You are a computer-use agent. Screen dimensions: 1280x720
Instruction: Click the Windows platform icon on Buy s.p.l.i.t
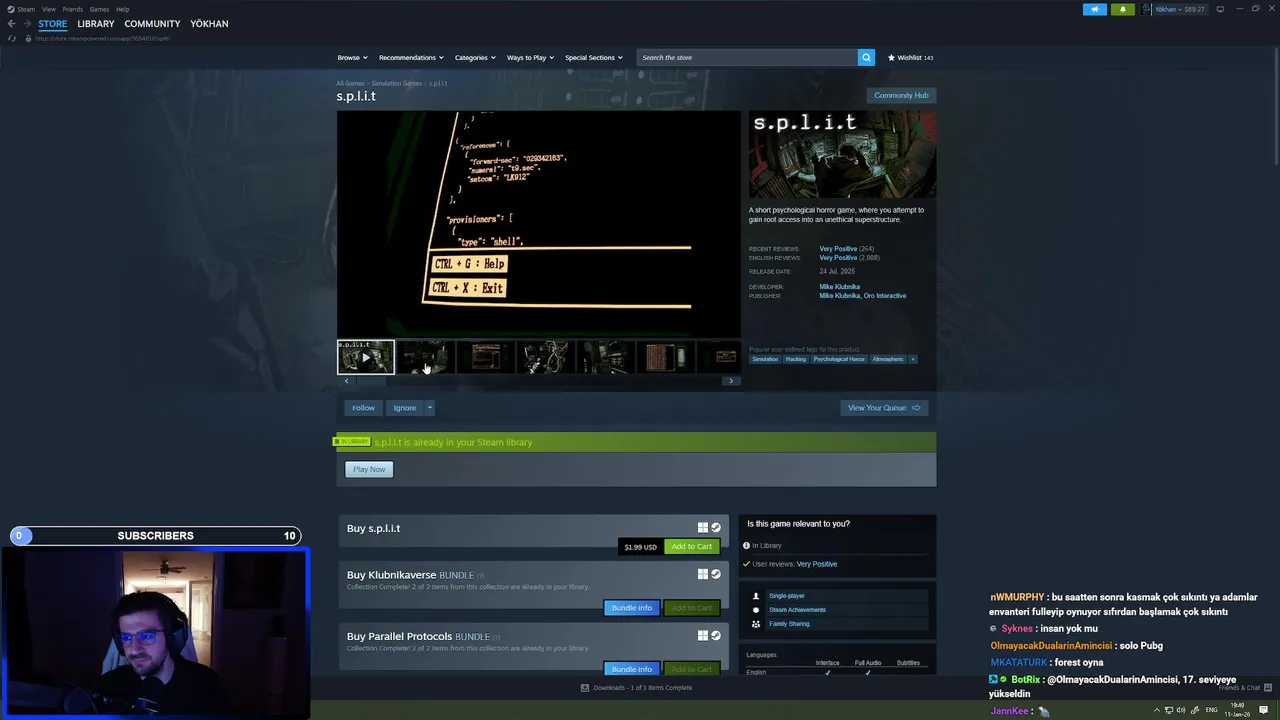click(x=703, y=528)
